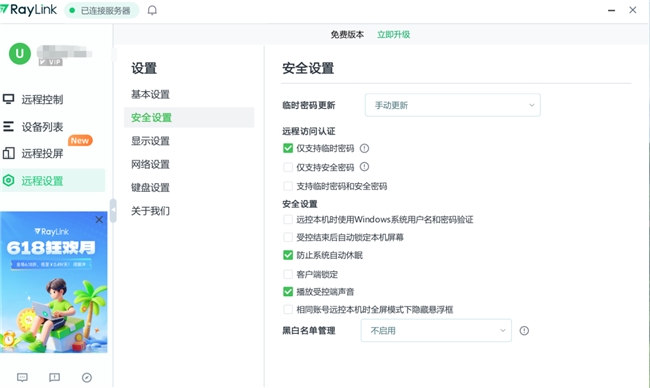The image size is (650, 388).
Task: Open the chat message icon at bottom left
Action: pyautogui.click(x=22, y=377)
